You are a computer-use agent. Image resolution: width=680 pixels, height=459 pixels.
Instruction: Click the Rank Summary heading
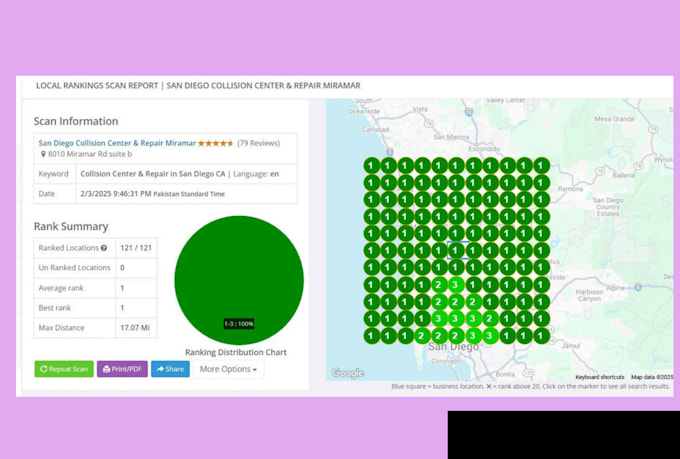pyautogui.click(x=71, y=226)
